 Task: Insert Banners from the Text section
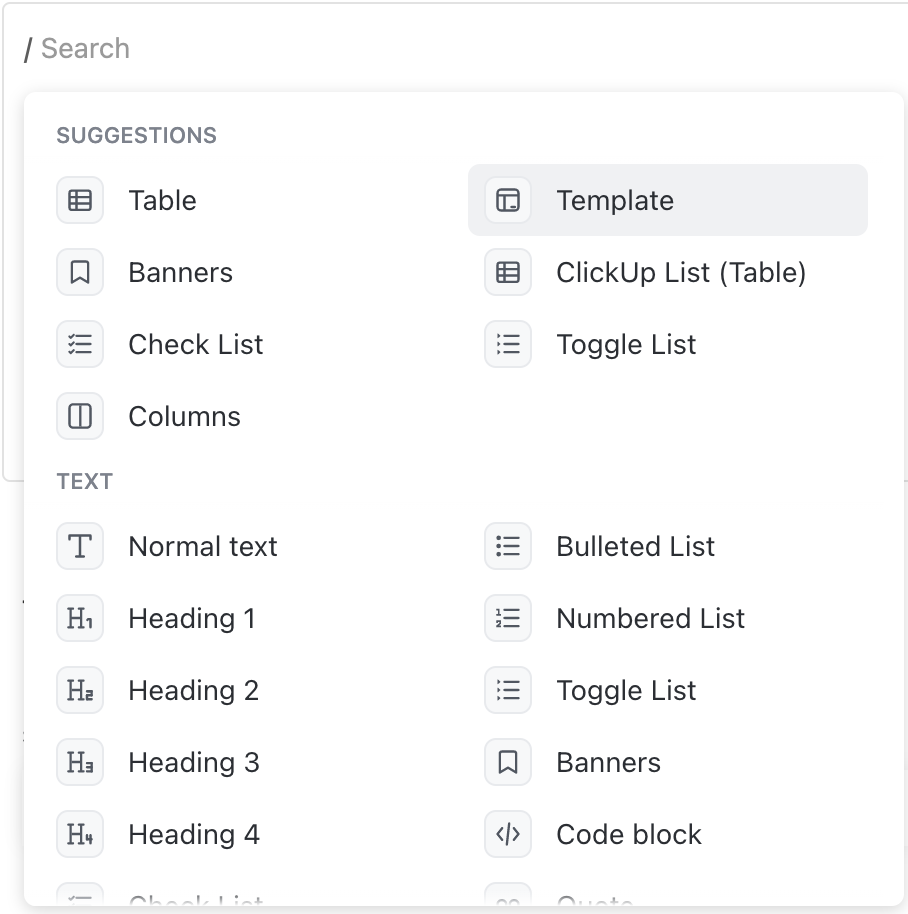(608, 762)
